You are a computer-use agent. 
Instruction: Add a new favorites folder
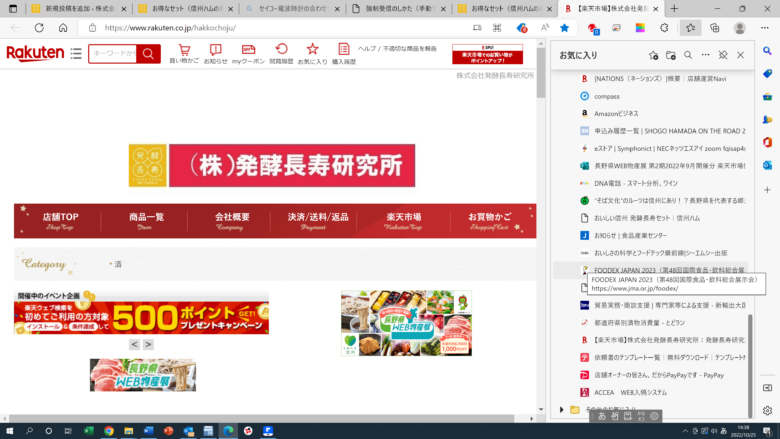coord(671,55)
